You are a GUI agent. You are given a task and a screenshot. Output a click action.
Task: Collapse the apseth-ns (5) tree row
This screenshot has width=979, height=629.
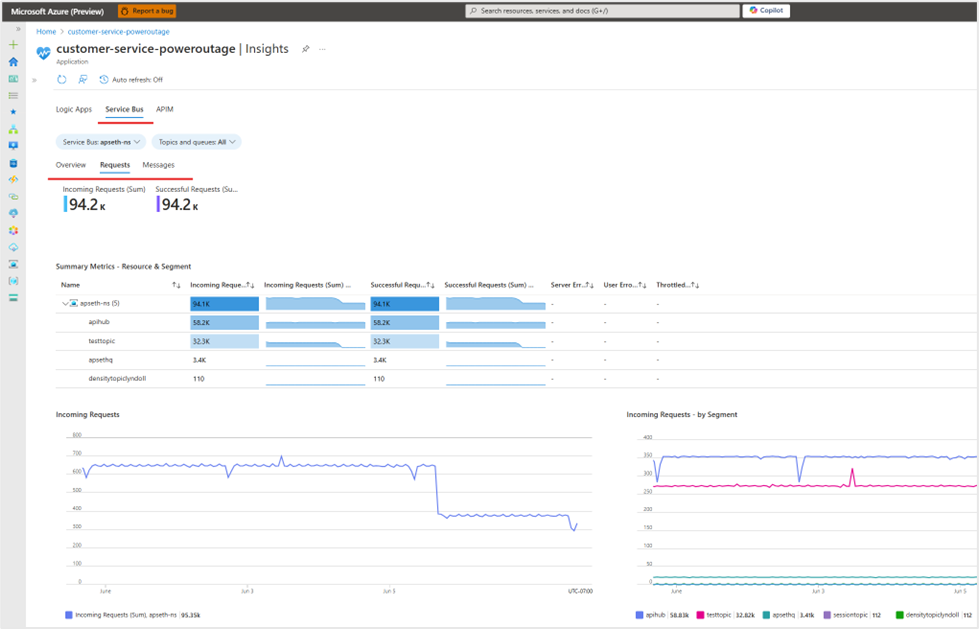(x=65, y=304)
